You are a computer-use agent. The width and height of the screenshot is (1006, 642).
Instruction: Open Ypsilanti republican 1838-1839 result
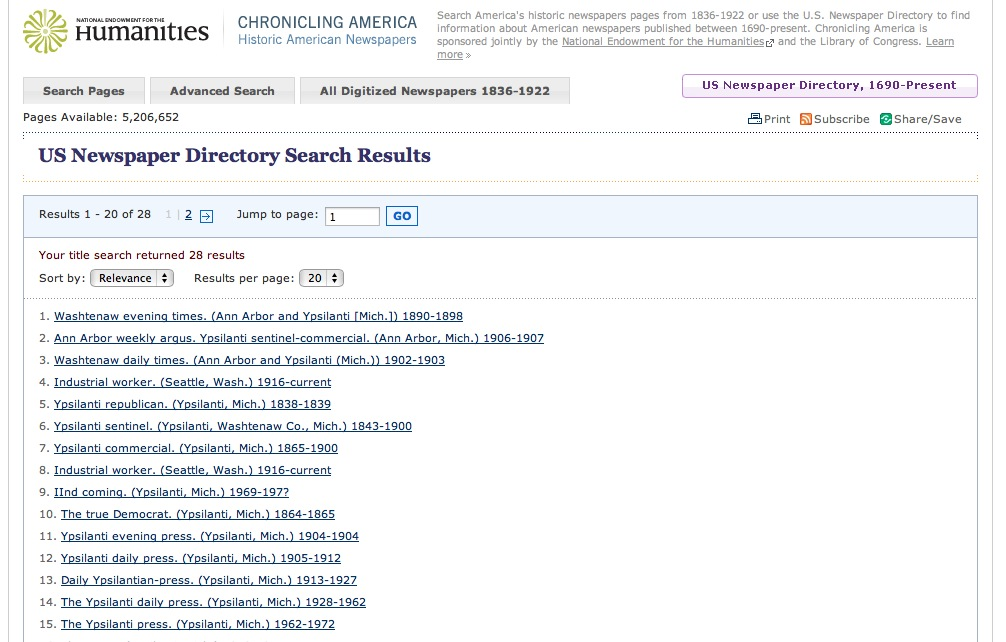192,404
